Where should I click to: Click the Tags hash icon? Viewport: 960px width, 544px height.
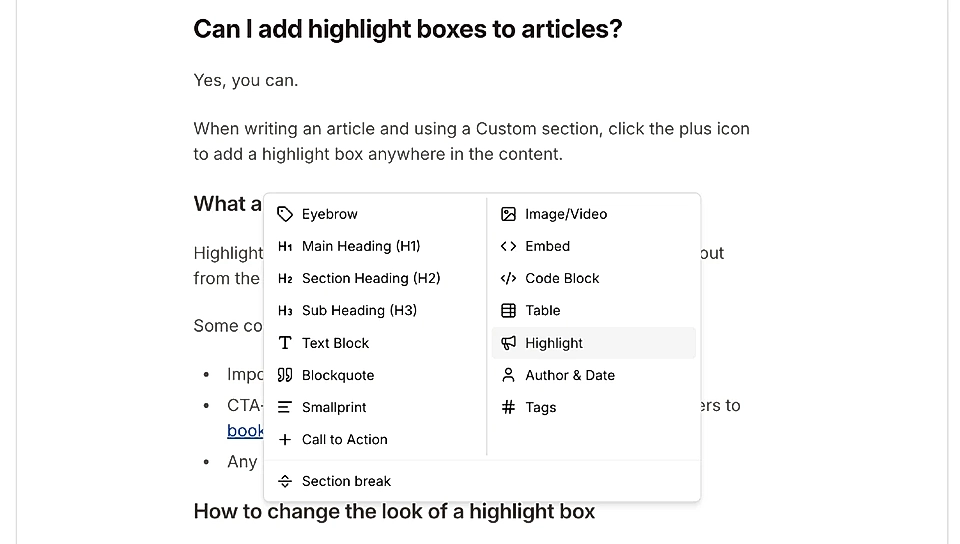click(508, 407)
